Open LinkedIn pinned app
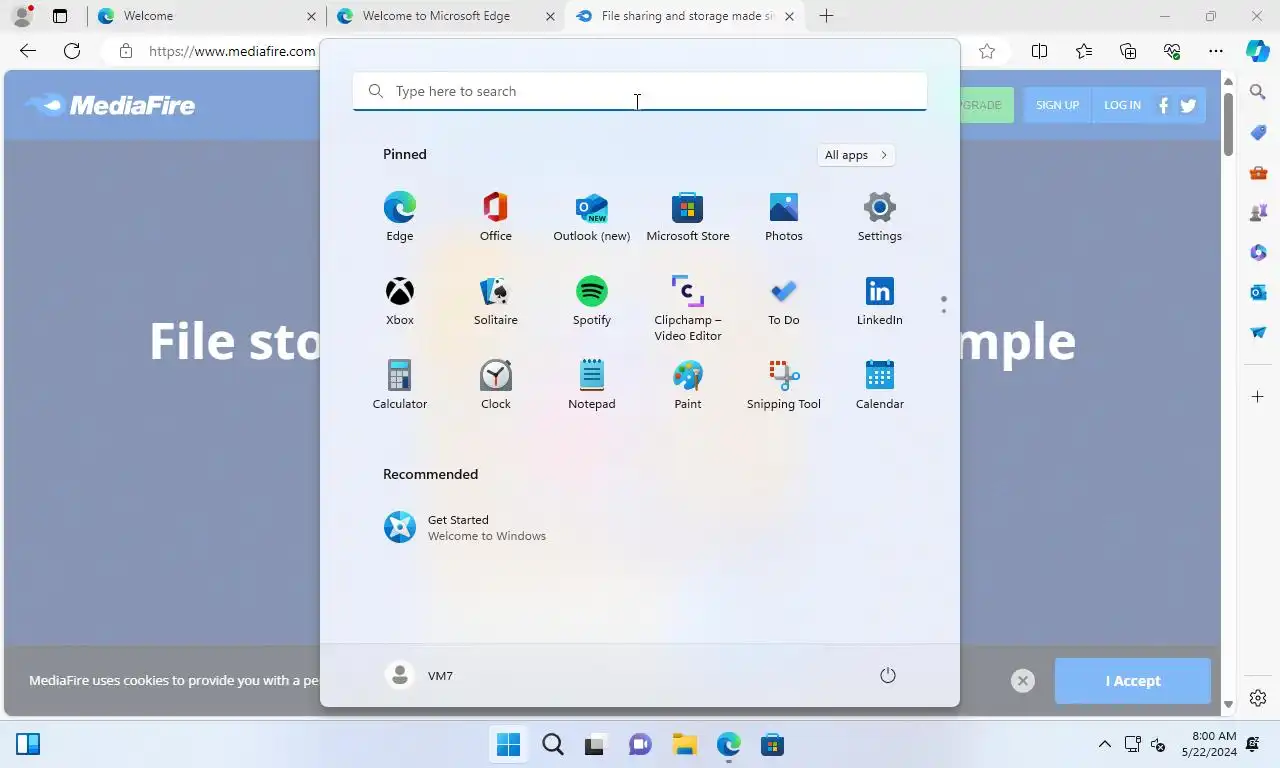1280x768 pixels. pyautogui.click(x=880, y=300)
